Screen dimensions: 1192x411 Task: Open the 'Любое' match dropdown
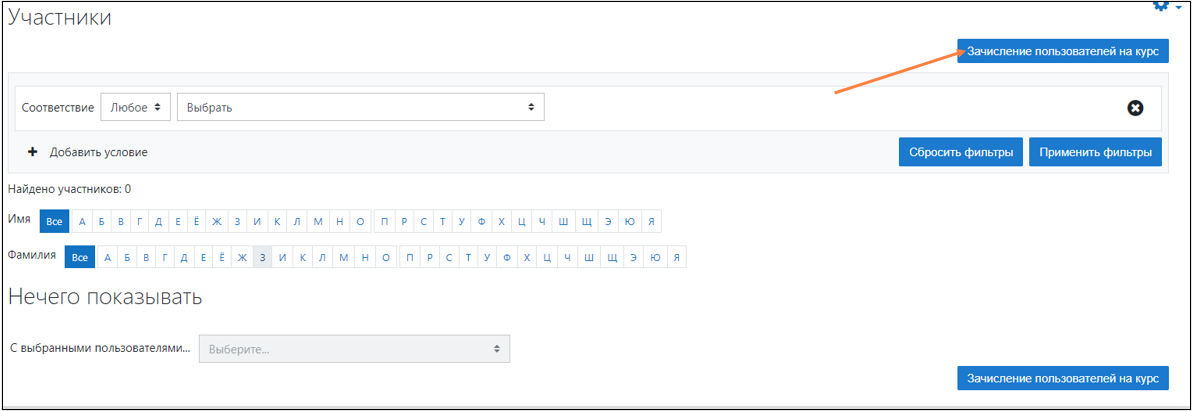click(x=135, y=108)
